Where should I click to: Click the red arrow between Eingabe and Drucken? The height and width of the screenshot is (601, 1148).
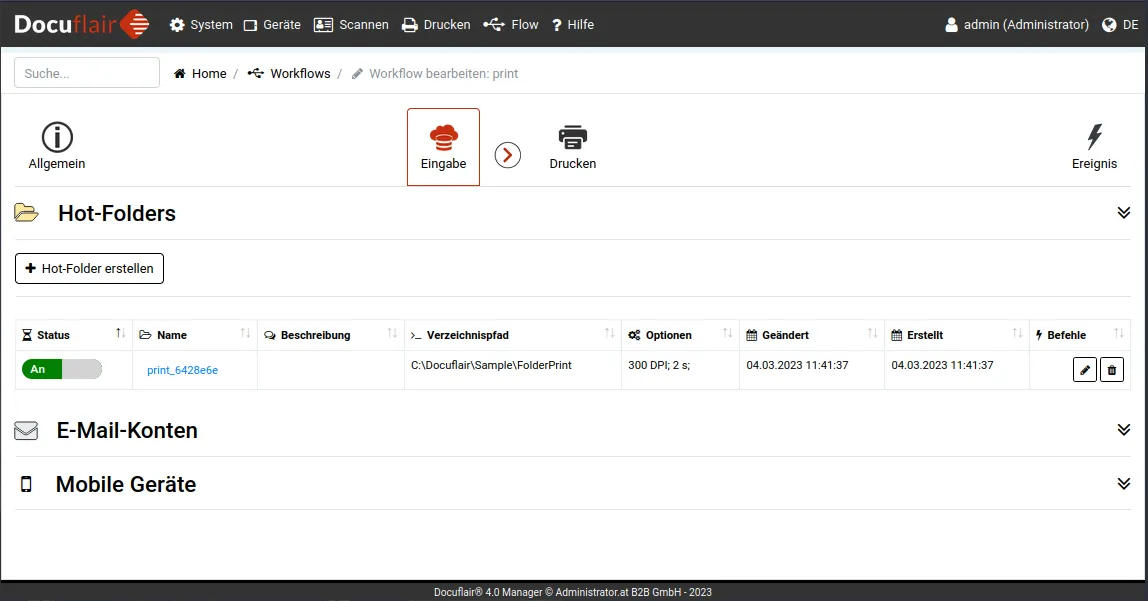click(508, 155)
